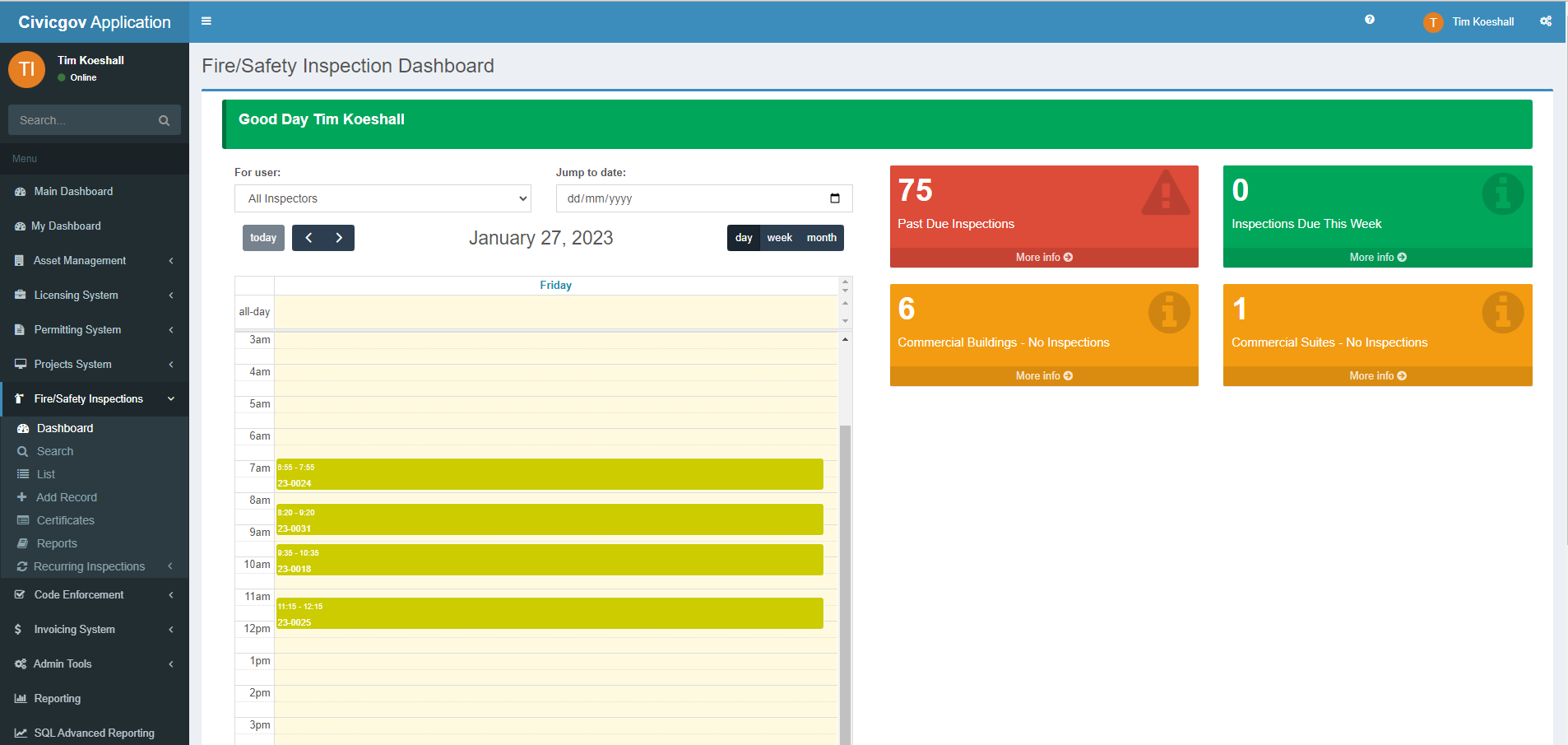This screenshot has height=745, width=1568.
Task: Click More info on Past Due Inspections
Action: 1043,257
